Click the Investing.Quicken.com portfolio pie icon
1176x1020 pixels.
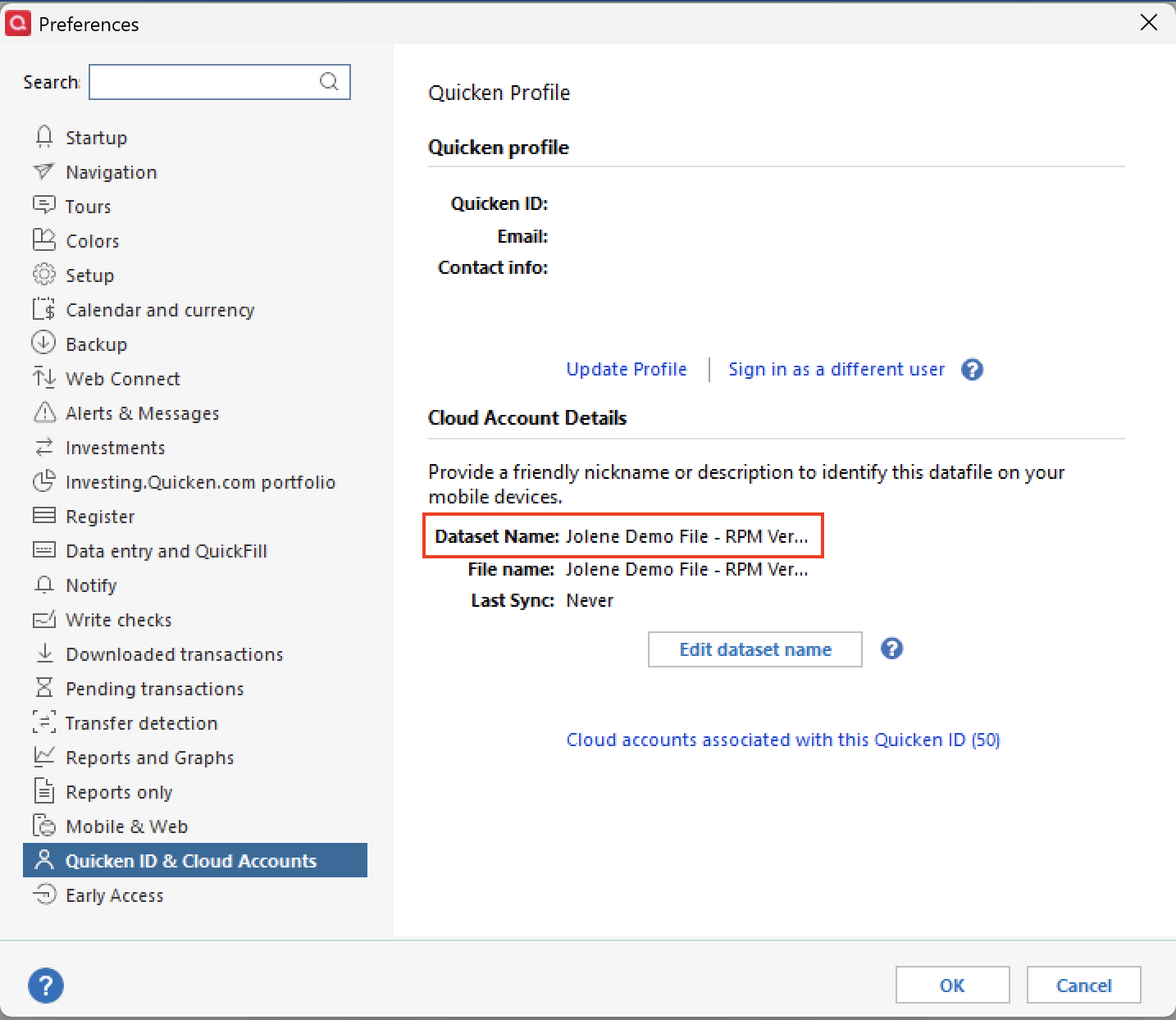pyautogui.click(x=44, y=481)
